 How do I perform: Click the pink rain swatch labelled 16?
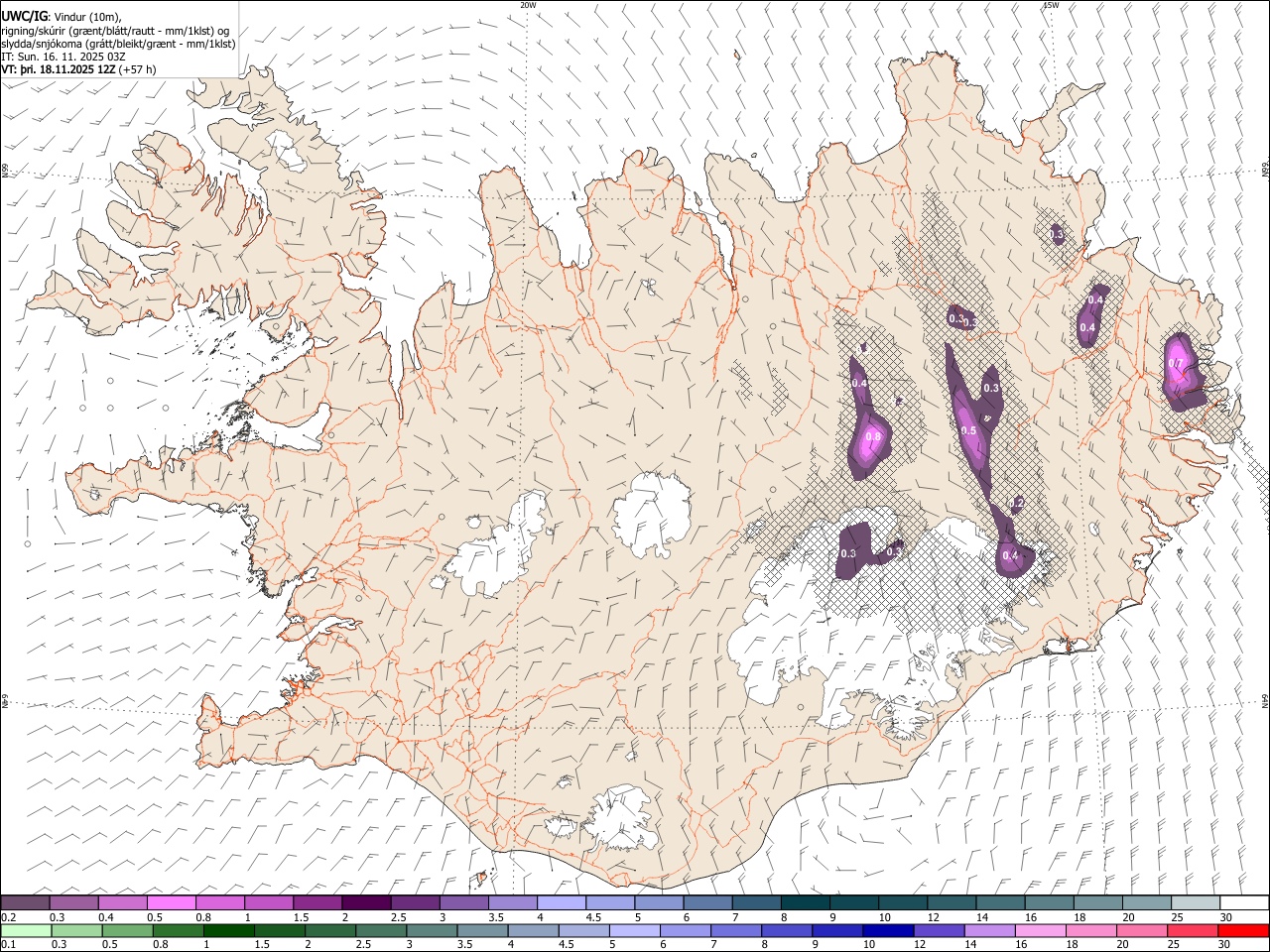pyautogui.click(x=1040, y=930)
